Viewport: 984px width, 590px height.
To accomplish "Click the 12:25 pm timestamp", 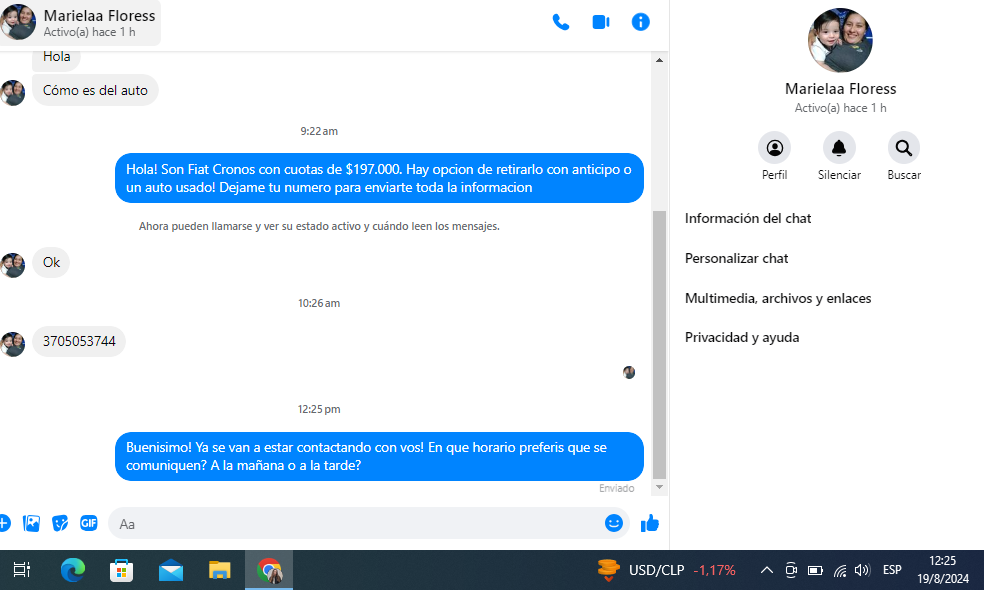I will tap(319, 409).
